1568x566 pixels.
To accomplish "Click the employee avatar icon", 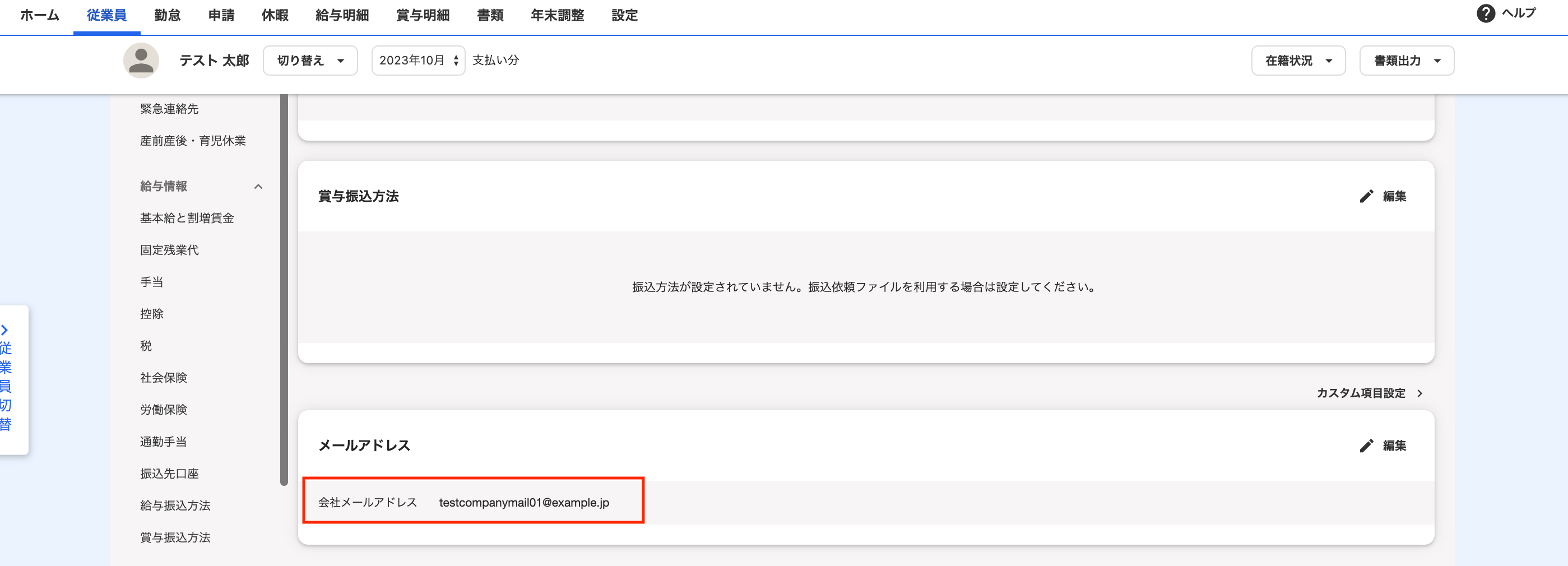I will [141, 61].
